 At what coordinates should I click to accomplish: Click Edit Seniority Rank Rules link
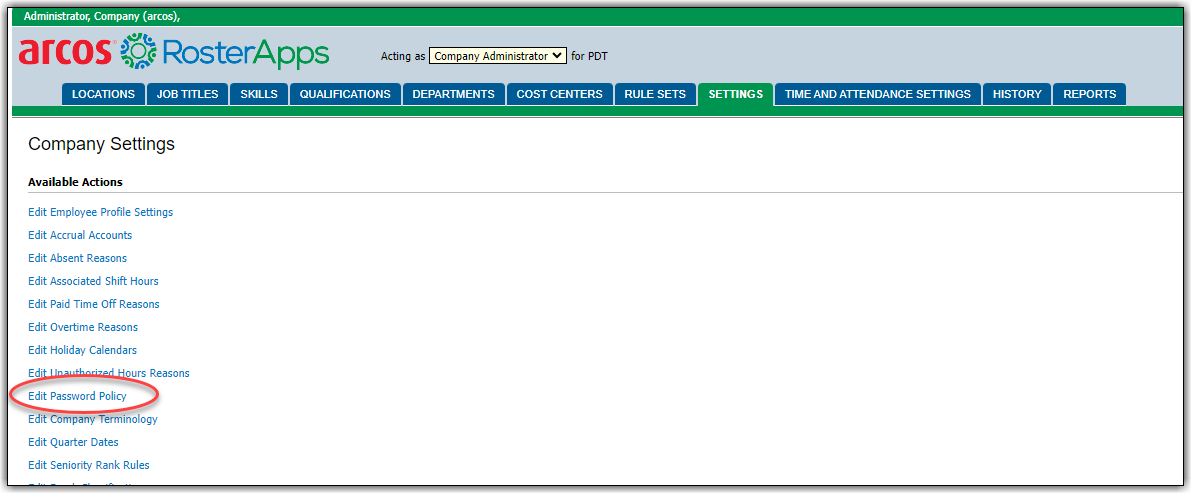pyautogui.click(x=88, y=465)
